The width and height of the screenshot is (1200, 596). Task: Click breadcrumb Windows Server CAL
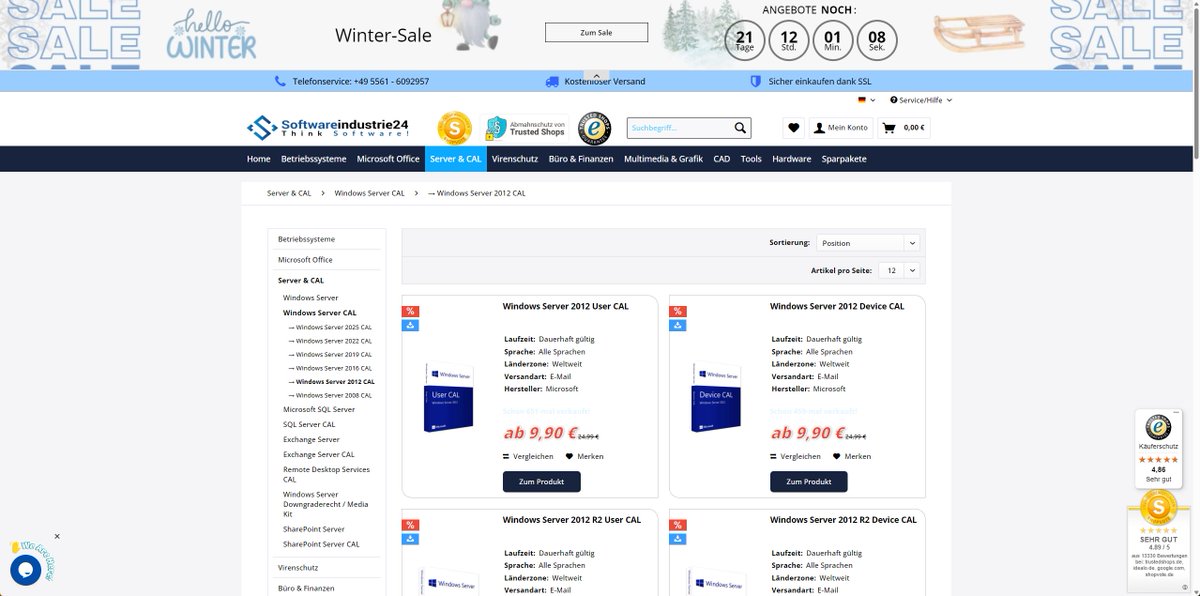[x=369, y=193]
